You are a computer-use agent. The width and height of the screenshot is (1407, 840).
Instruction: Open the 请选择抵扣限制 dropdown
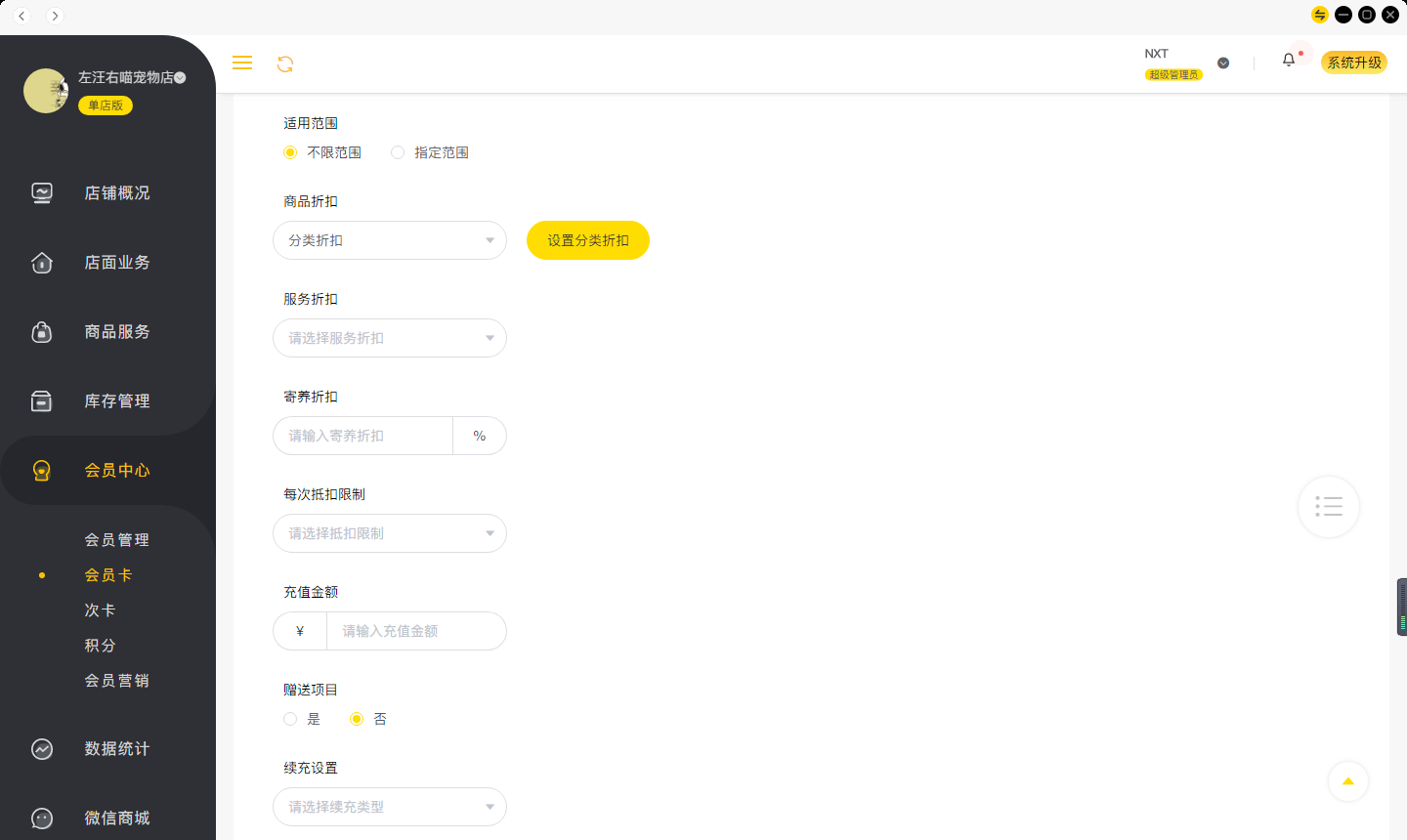click(390, 533)
